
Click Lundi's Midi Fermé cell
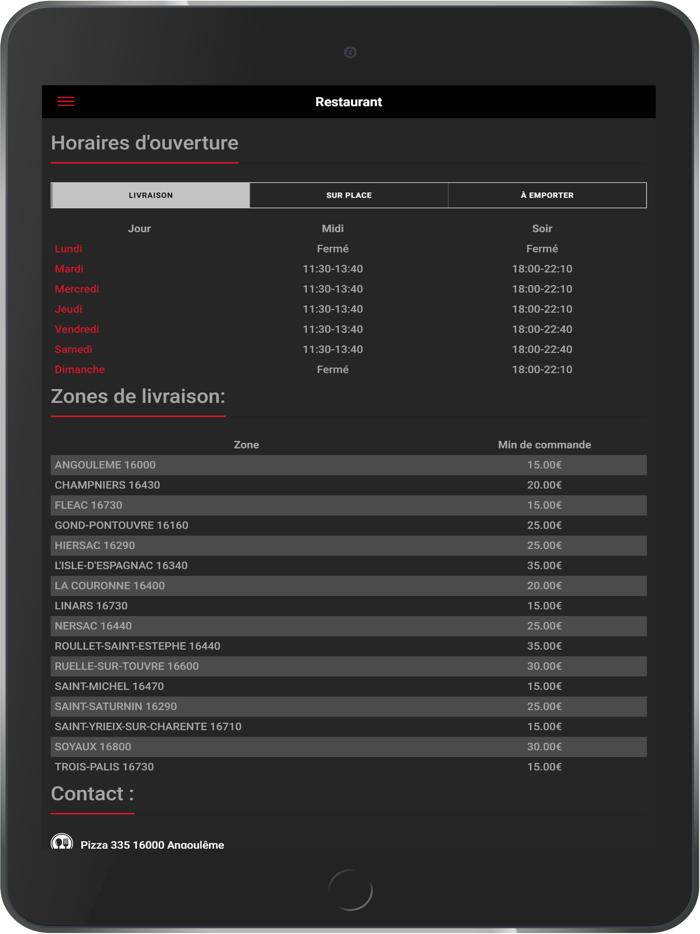332,248
